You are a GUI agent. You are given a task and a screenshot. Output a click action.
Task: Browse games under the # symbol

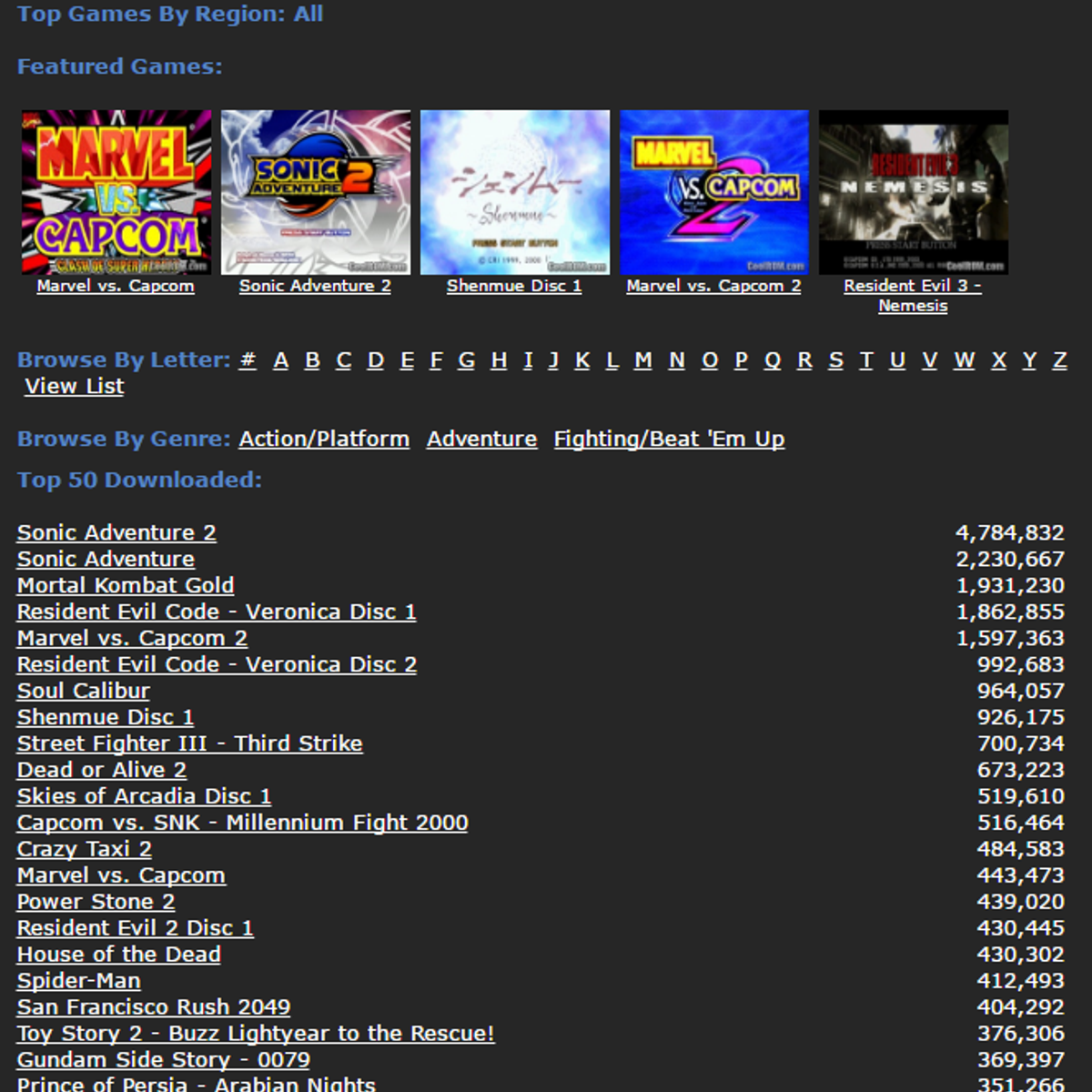[248, 360]
